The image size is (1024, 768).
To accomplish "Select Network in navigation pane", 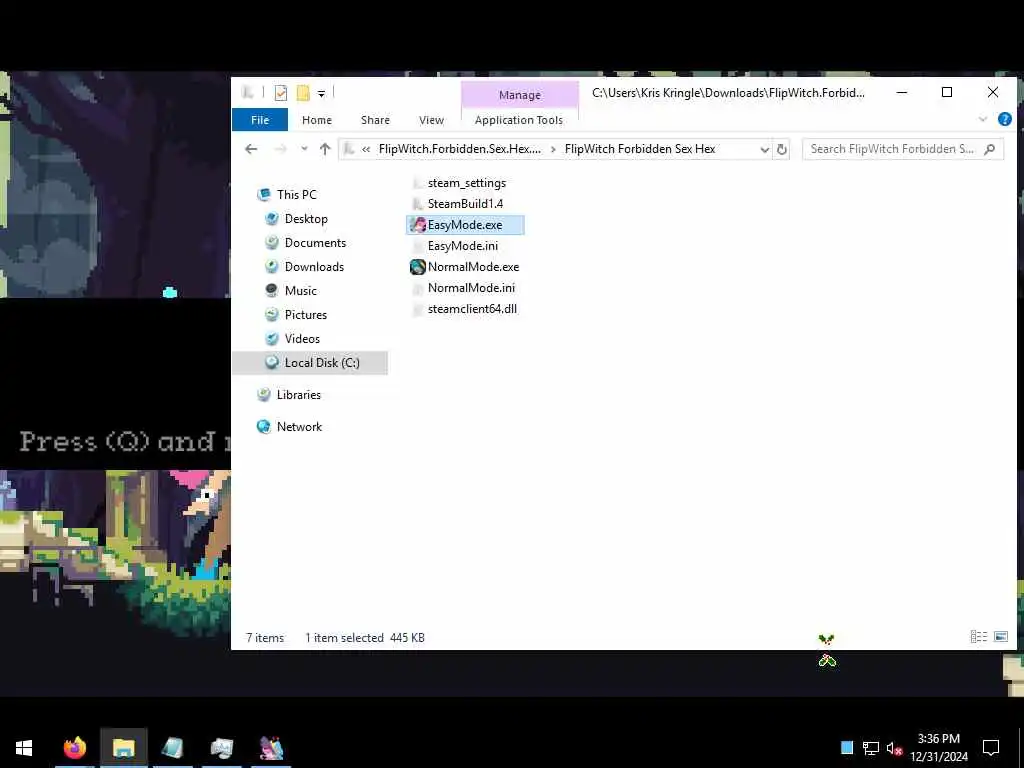I will pyautogui.click(x=299, y=426).
